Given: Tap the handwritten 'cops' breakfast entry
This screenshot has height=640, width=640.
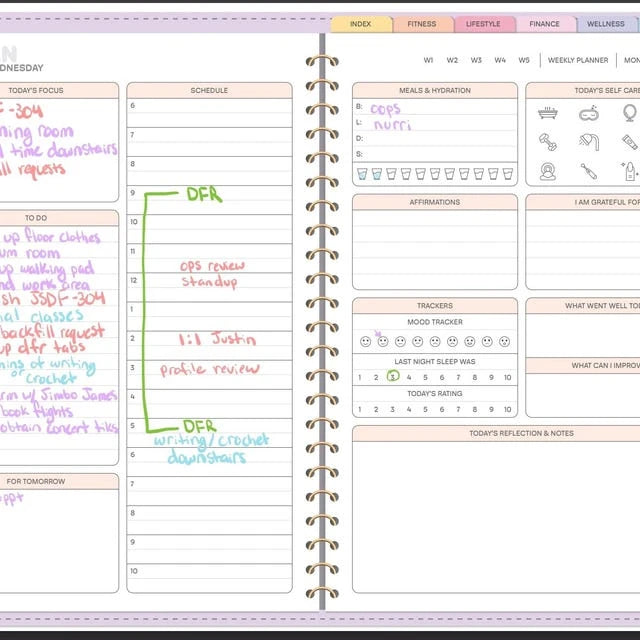Looking at the screenshot, I should click(385, 109).
